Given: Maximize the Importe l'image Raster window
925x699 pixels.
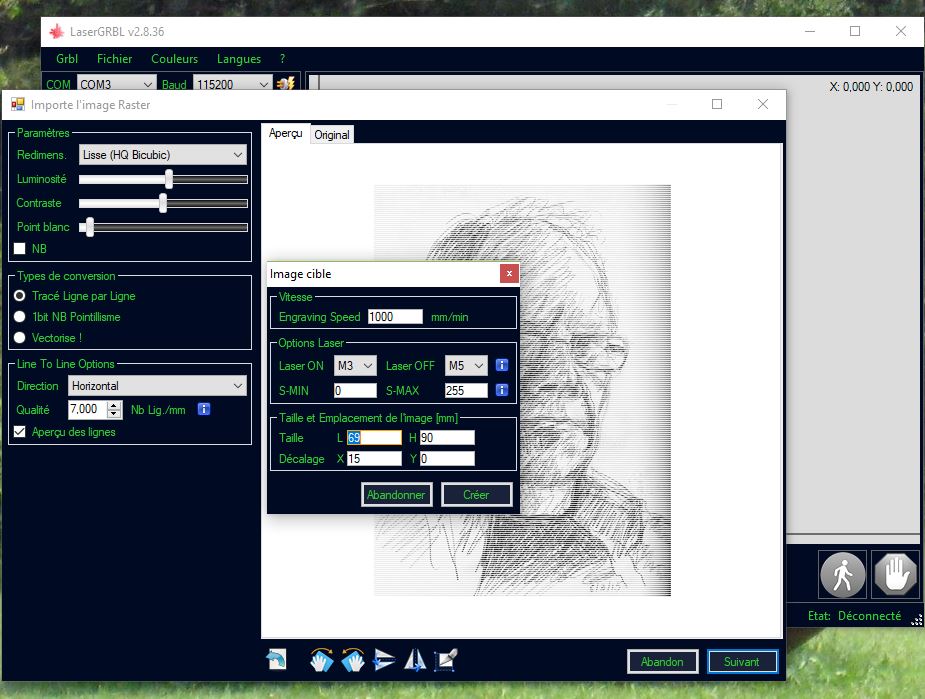Looking at the screenshot, I should point(717,104).
